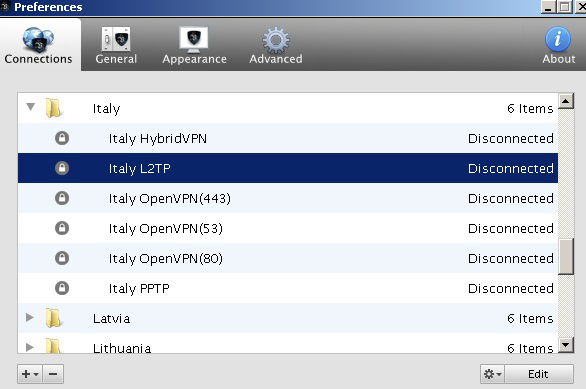
Task: Click the lock icon for Italy L2TP
Action: [62, 168]
